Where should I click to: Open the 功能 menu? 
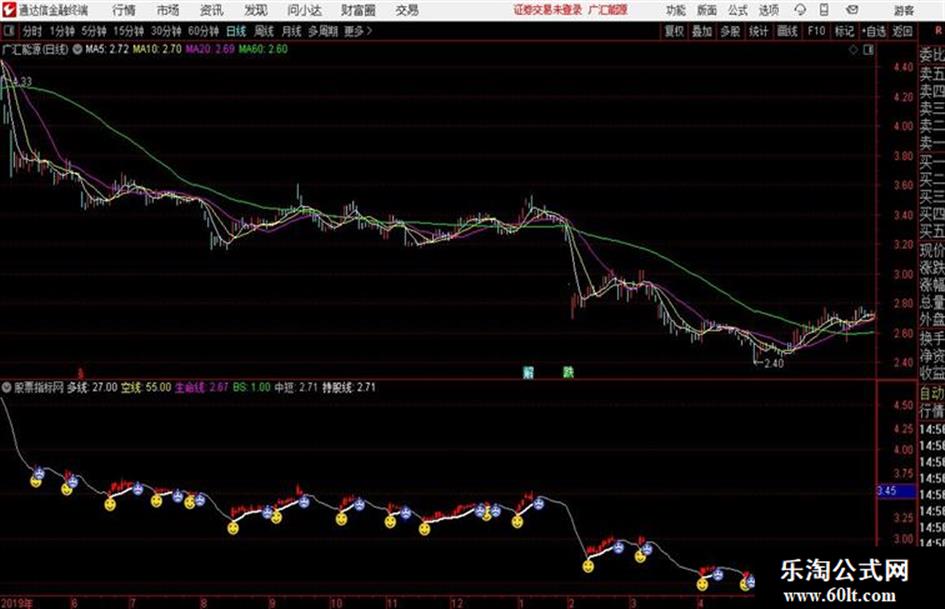[676, 10]
